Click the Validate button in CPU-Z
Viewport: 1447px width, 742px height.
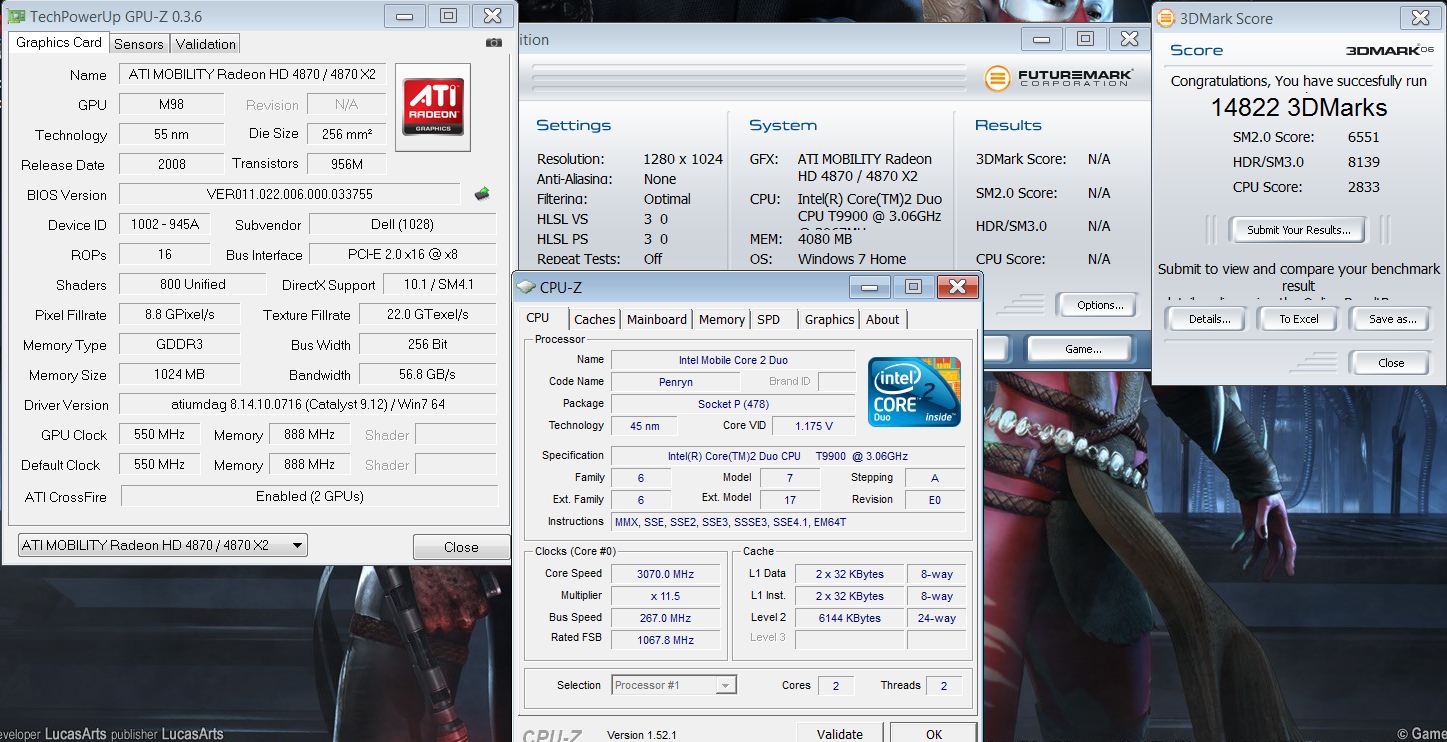pos(839,734)
